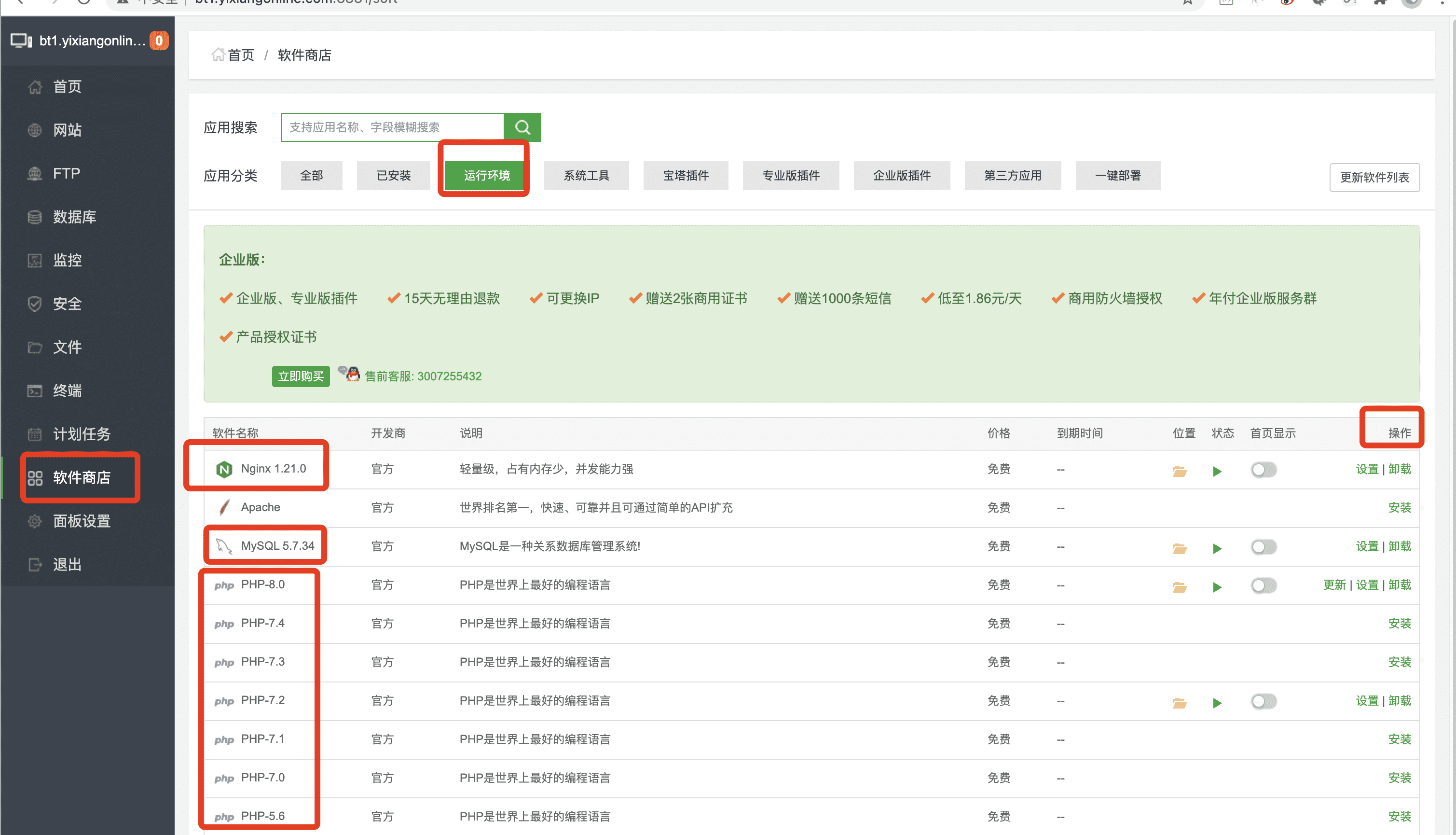This screenshot has height=835, width=1456.
Task: Select the 专业版插件 category tab
Action: coord(791,176)
